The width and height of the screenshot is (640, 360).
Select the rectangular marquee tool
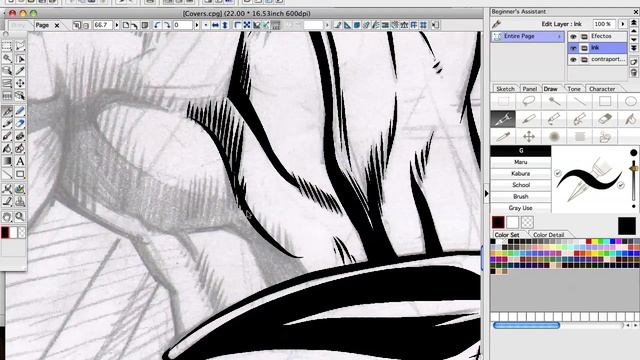pos(7,46)
